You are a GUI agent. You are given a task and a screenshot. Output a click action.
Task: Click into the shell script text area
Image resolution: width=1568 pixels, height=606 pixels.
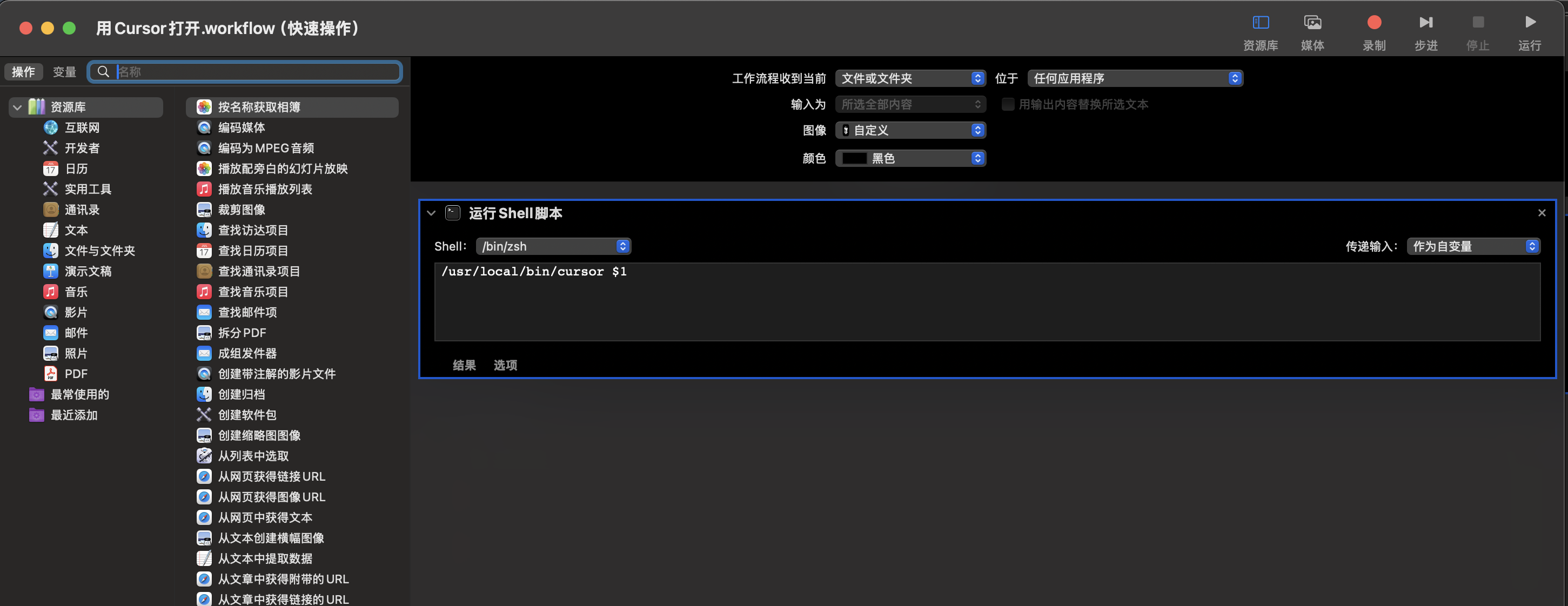(987, 302)
